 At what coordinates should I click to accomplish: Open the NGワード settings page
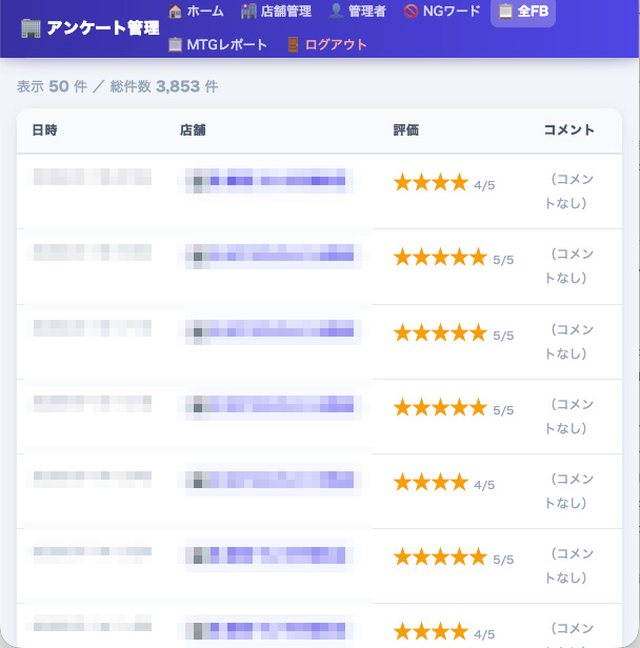coord(441,11)
